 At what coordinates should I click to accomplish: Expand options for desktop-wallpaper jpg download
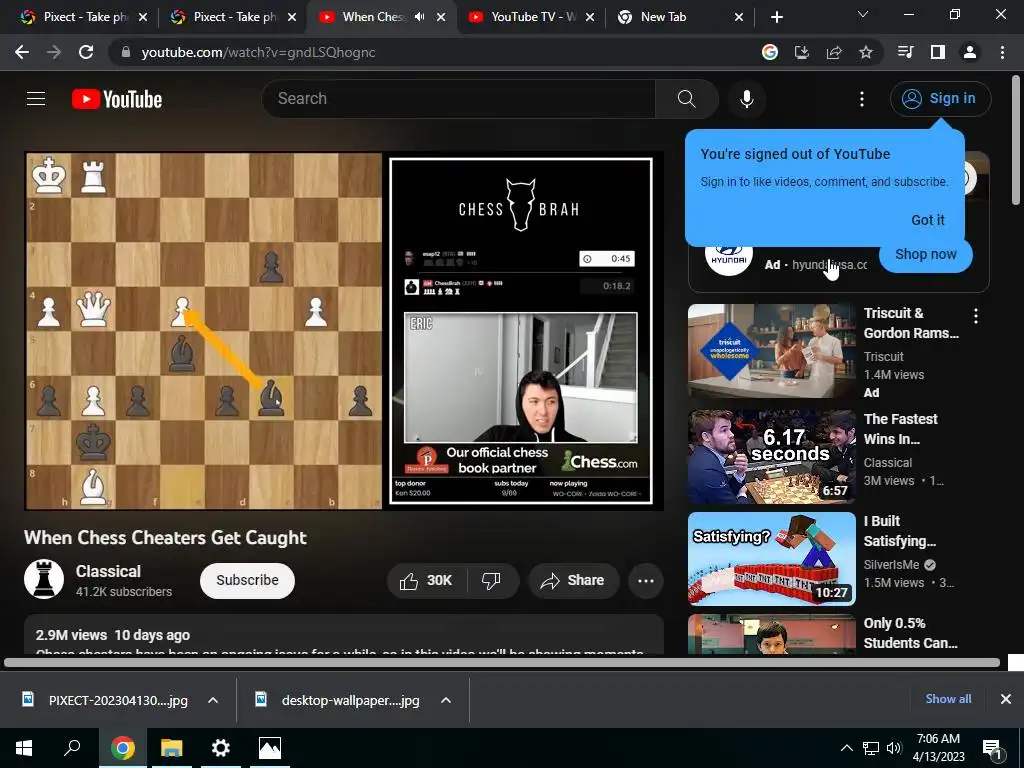445,700
